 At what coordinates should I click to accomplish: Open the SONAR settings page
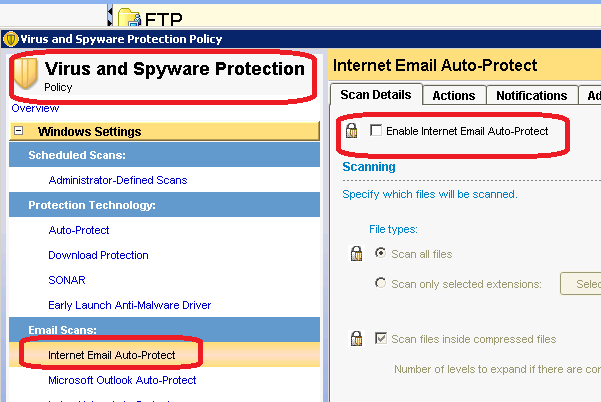pyautogui.click(x=67, y=280)
